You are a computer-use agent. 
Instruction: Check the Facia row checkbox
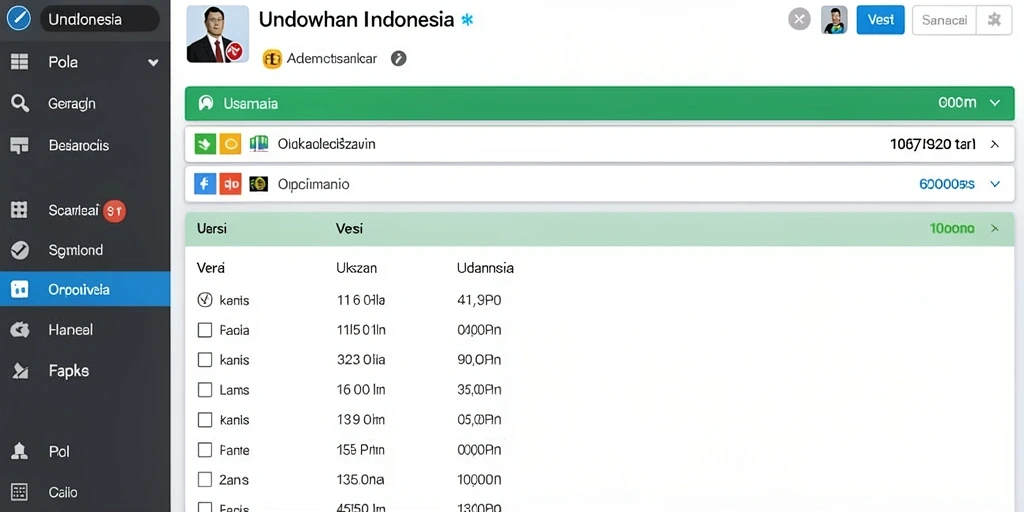205,330
